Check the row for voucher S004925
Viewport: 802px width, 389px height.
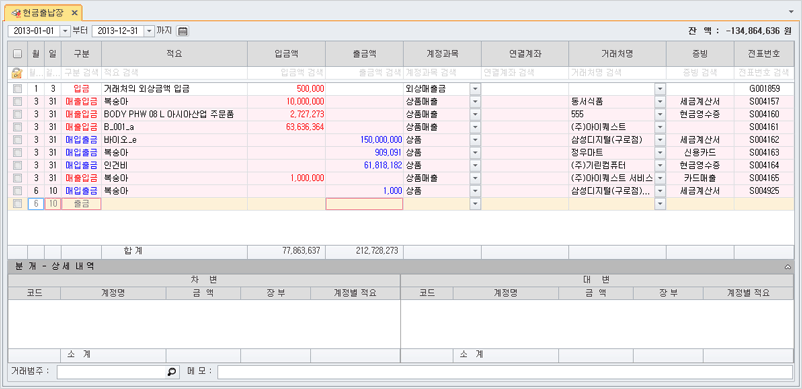(17, 191)
